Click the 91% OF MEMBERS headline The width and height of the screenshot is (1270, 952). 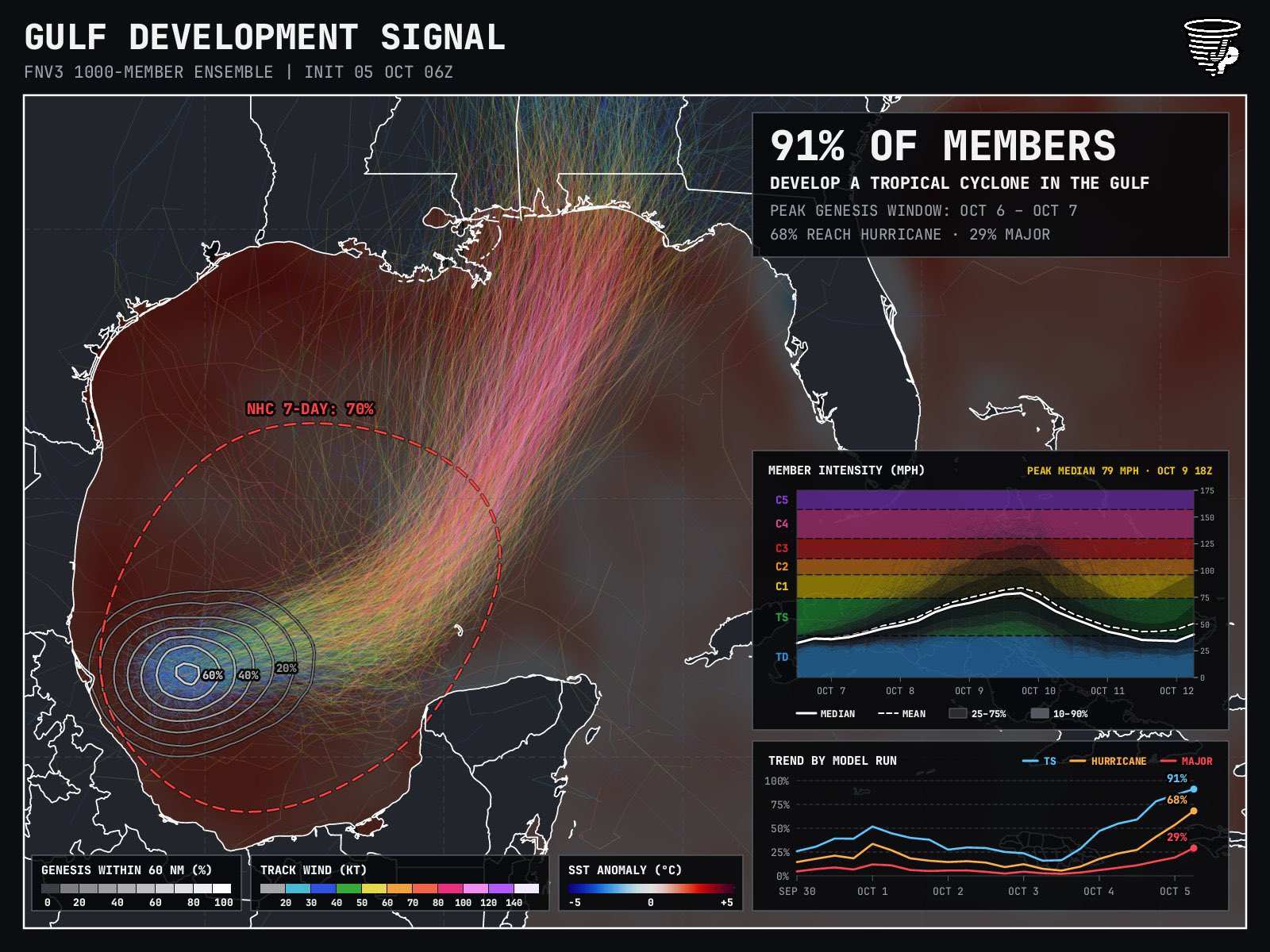coord(943,146)
